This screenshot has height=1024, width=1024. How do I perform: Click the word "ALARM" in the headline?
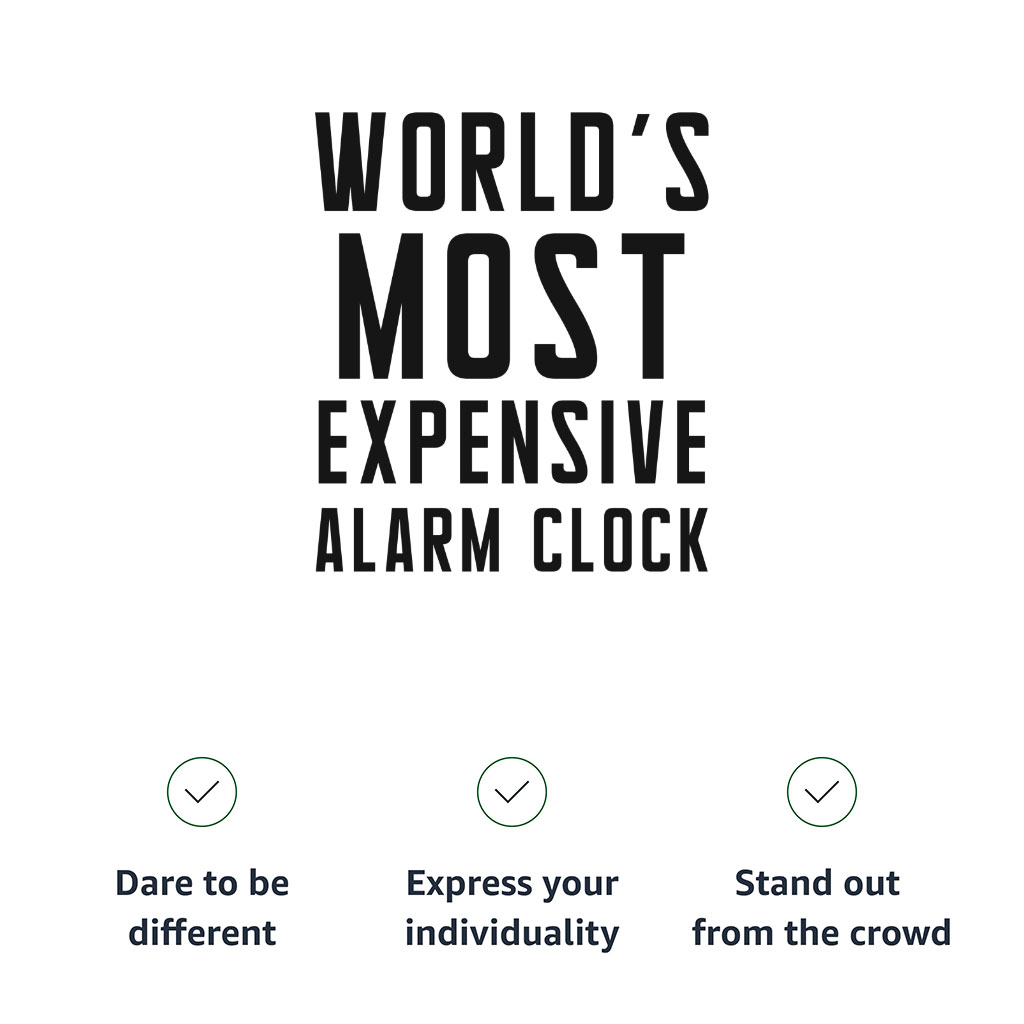click(408, 541)
